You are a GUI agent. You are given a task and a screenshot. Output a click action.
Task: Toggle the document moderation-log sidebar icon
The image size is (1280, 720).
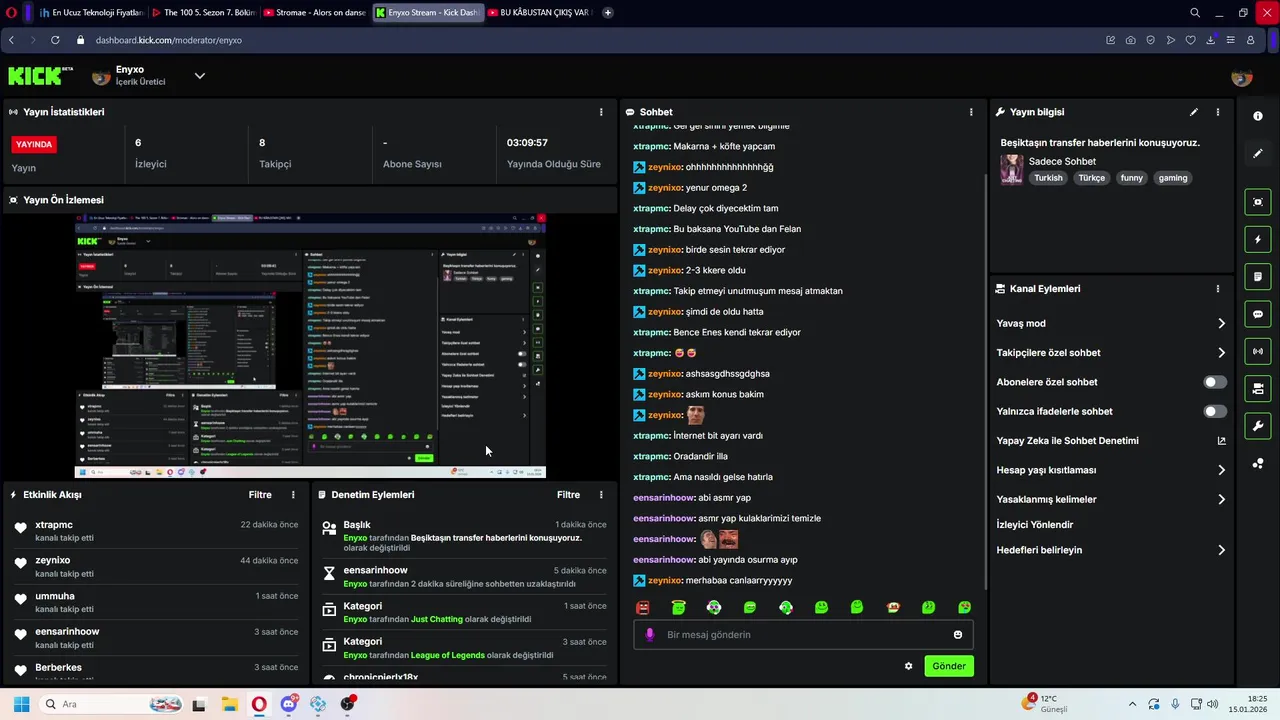click(x=1258, y=277)
